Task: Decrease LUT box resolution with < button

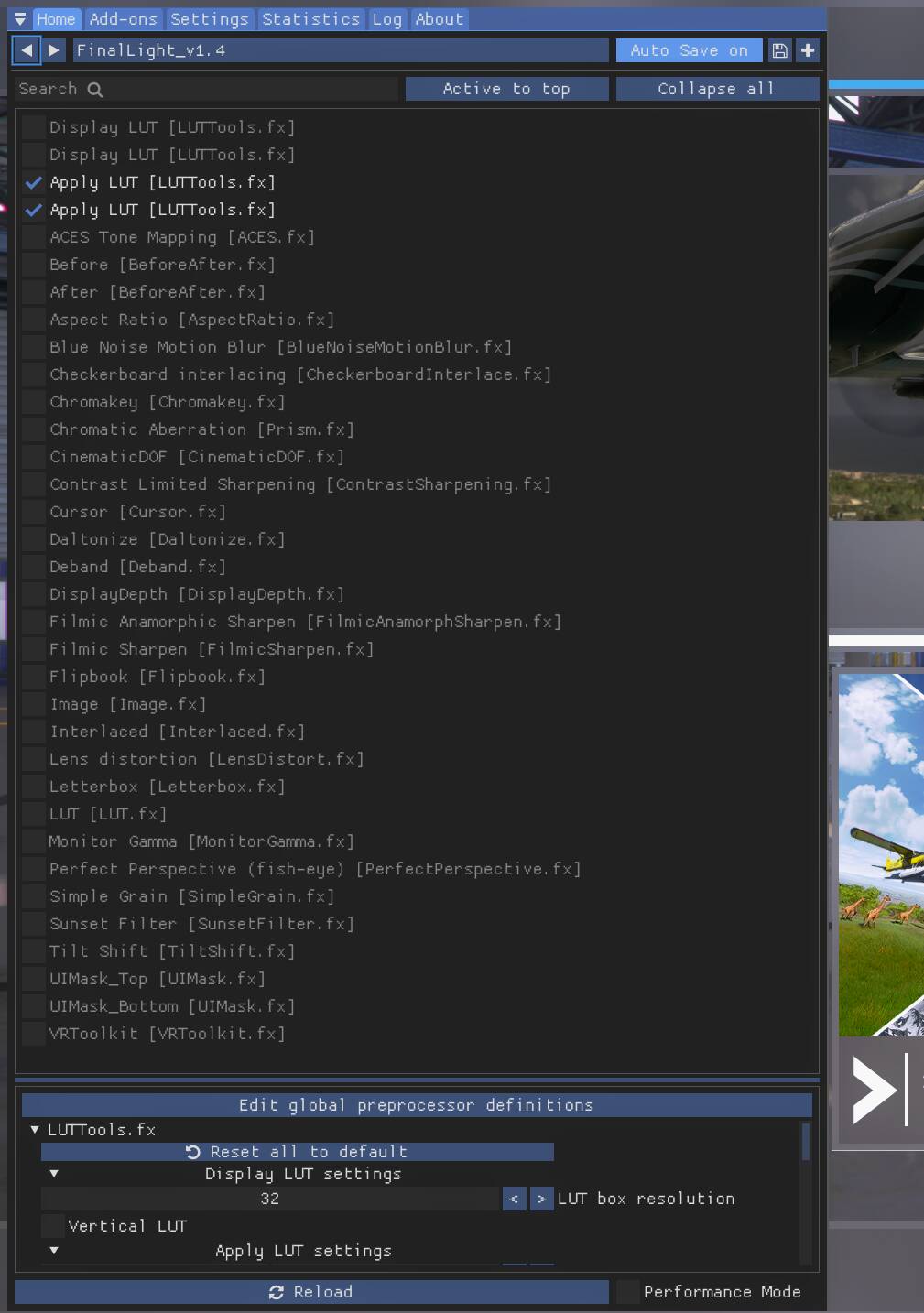Action: [514, 1199]
